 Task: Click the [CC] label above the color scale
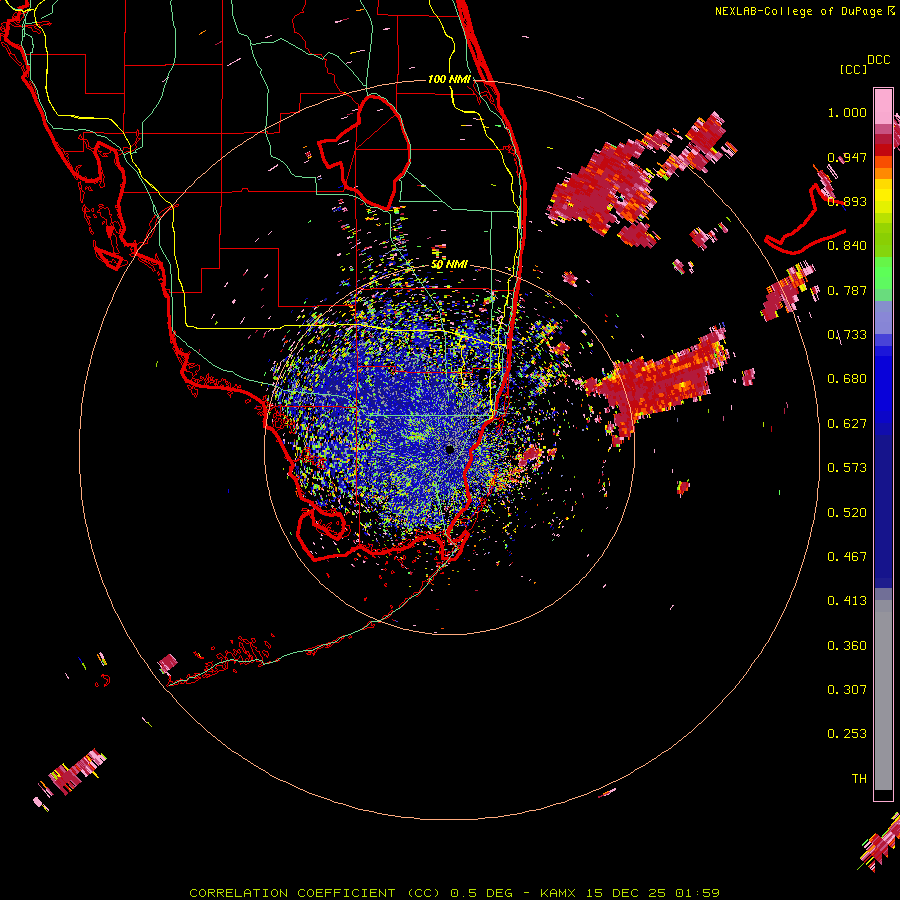point(853,69)
